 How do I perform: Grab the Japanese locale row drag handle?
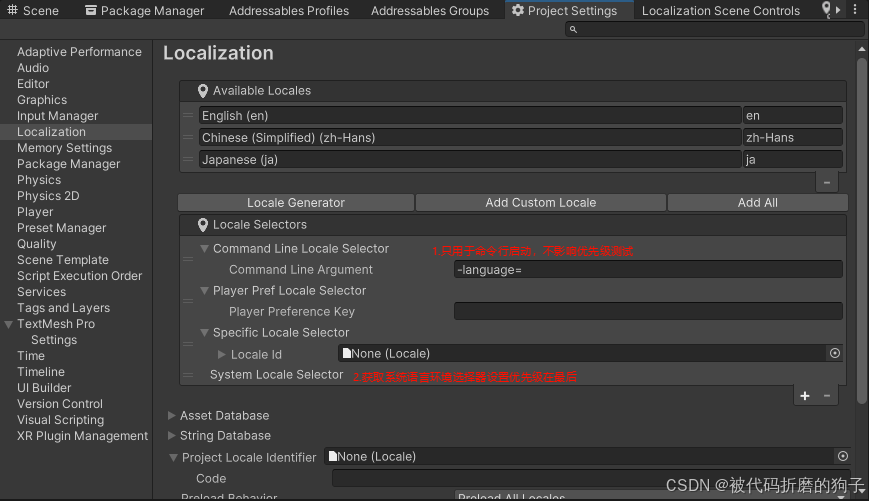188,160
